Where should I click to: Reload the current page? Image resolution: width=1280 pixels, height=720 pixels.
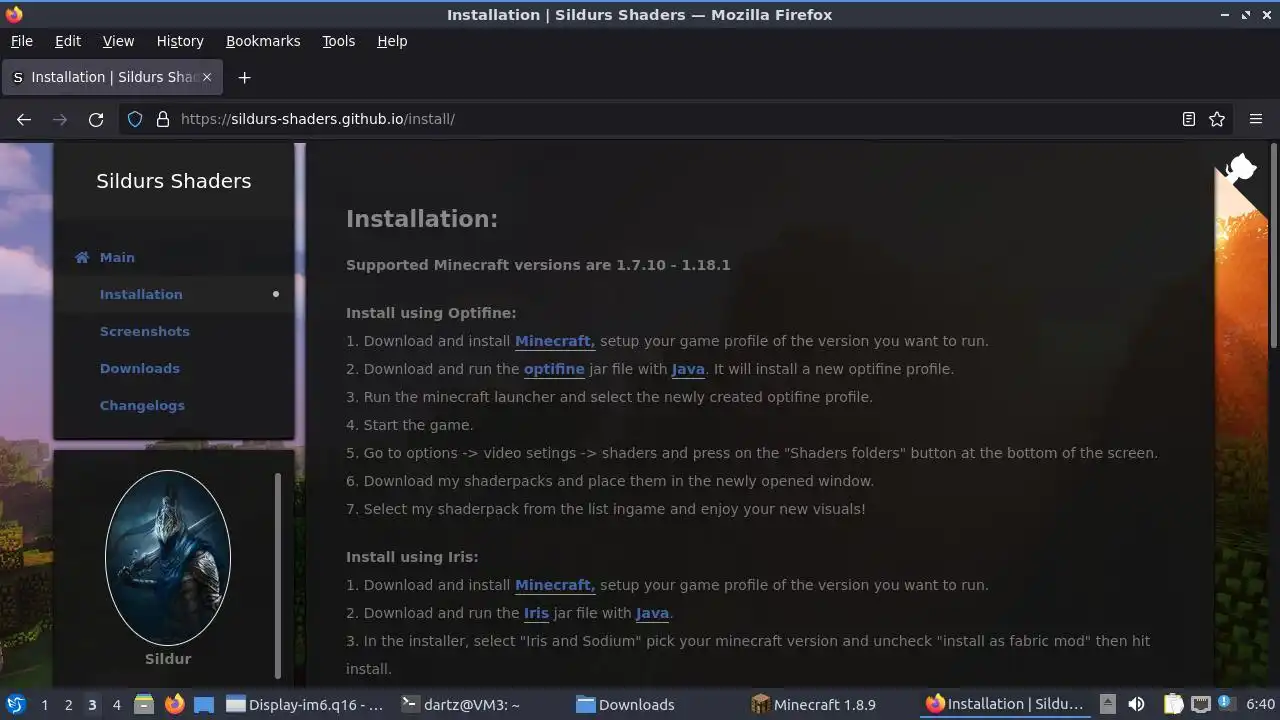click(96, 119)
